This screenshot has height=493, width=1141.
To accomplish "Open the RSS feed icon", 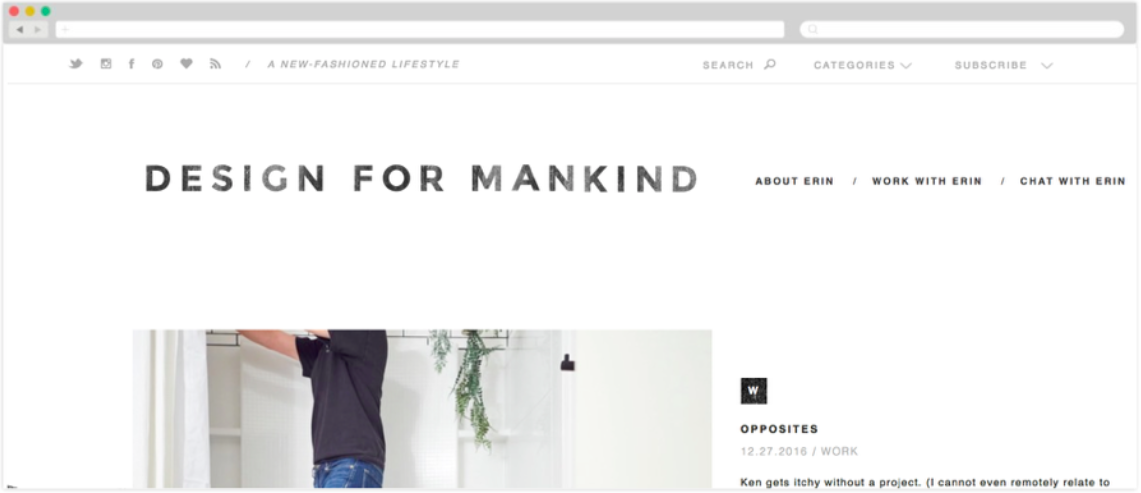I will [x=215, y=64].
